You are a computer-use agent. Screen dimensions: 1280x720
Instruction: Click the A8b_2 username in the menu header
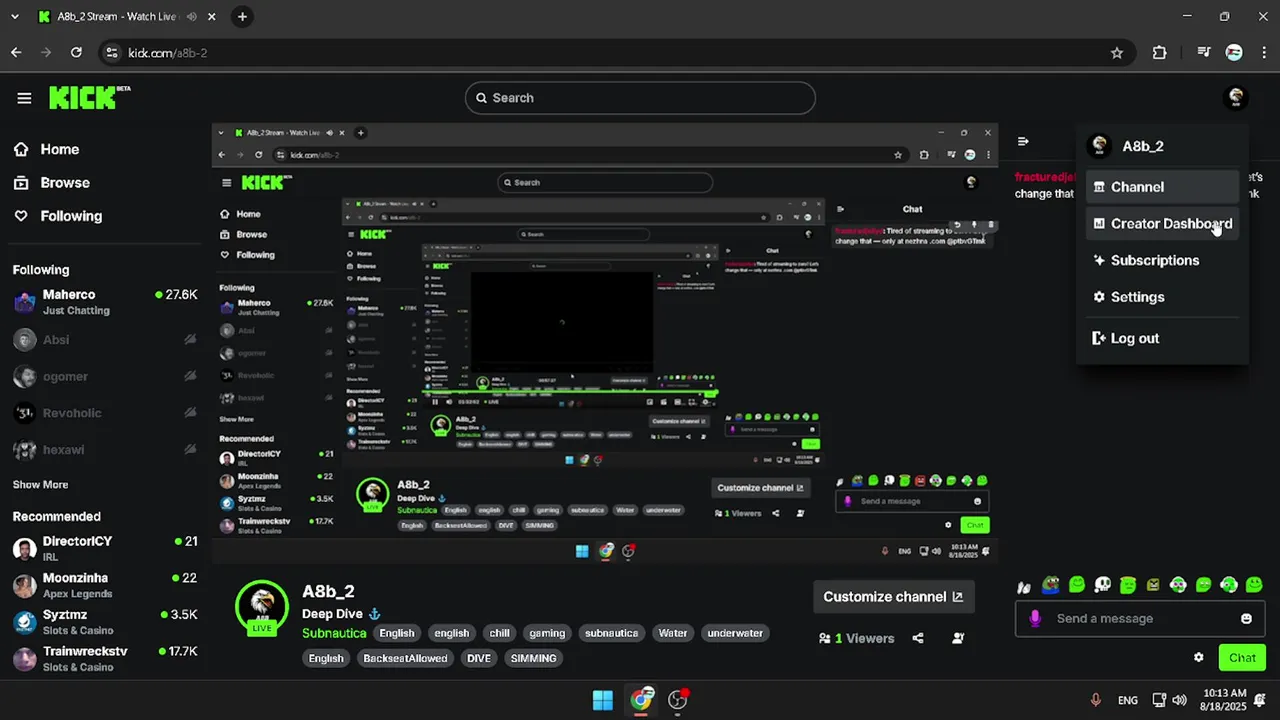pyautogui.click(x=1143, y=146)
